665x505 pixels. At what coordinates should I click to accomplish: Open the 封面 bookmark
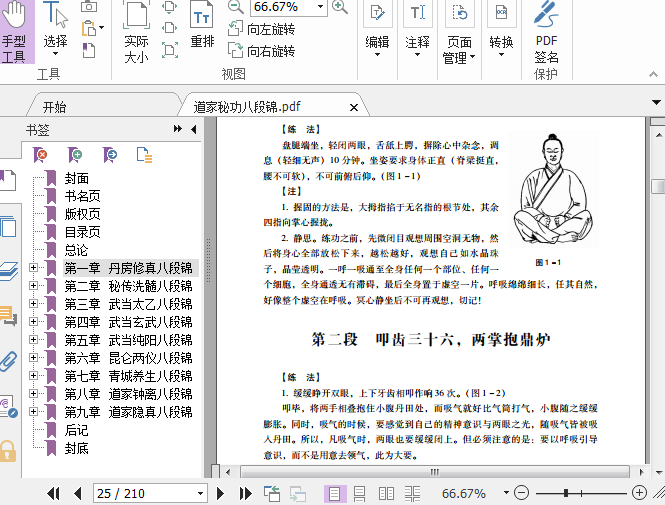[76, 178]
